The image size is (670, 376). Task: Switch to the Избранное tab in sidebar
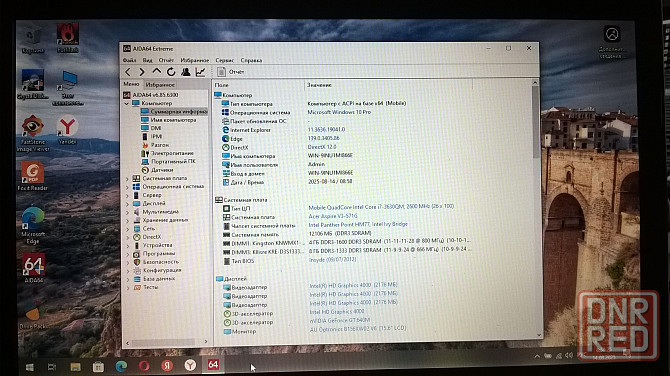tap(160, 85)
